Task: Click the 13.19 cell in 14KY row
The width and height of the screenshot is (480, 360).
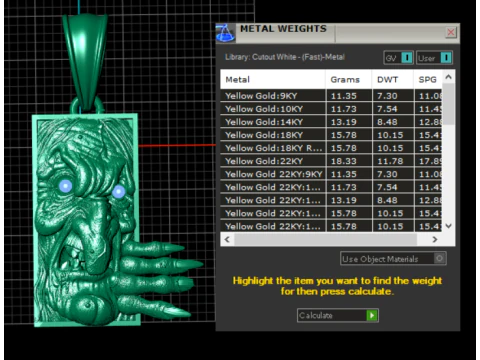Action: coord(349,122)
